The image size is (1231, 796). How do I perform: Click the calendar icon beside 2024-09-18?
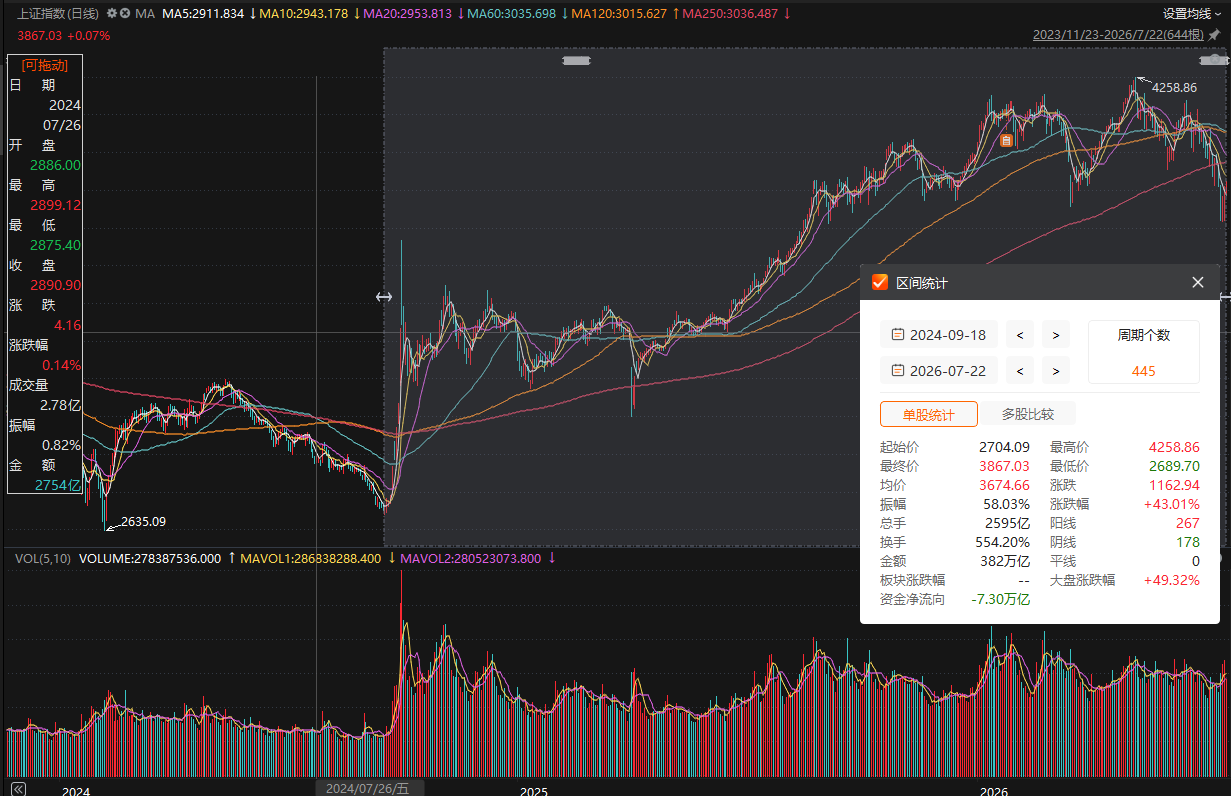tap(898, 335)
